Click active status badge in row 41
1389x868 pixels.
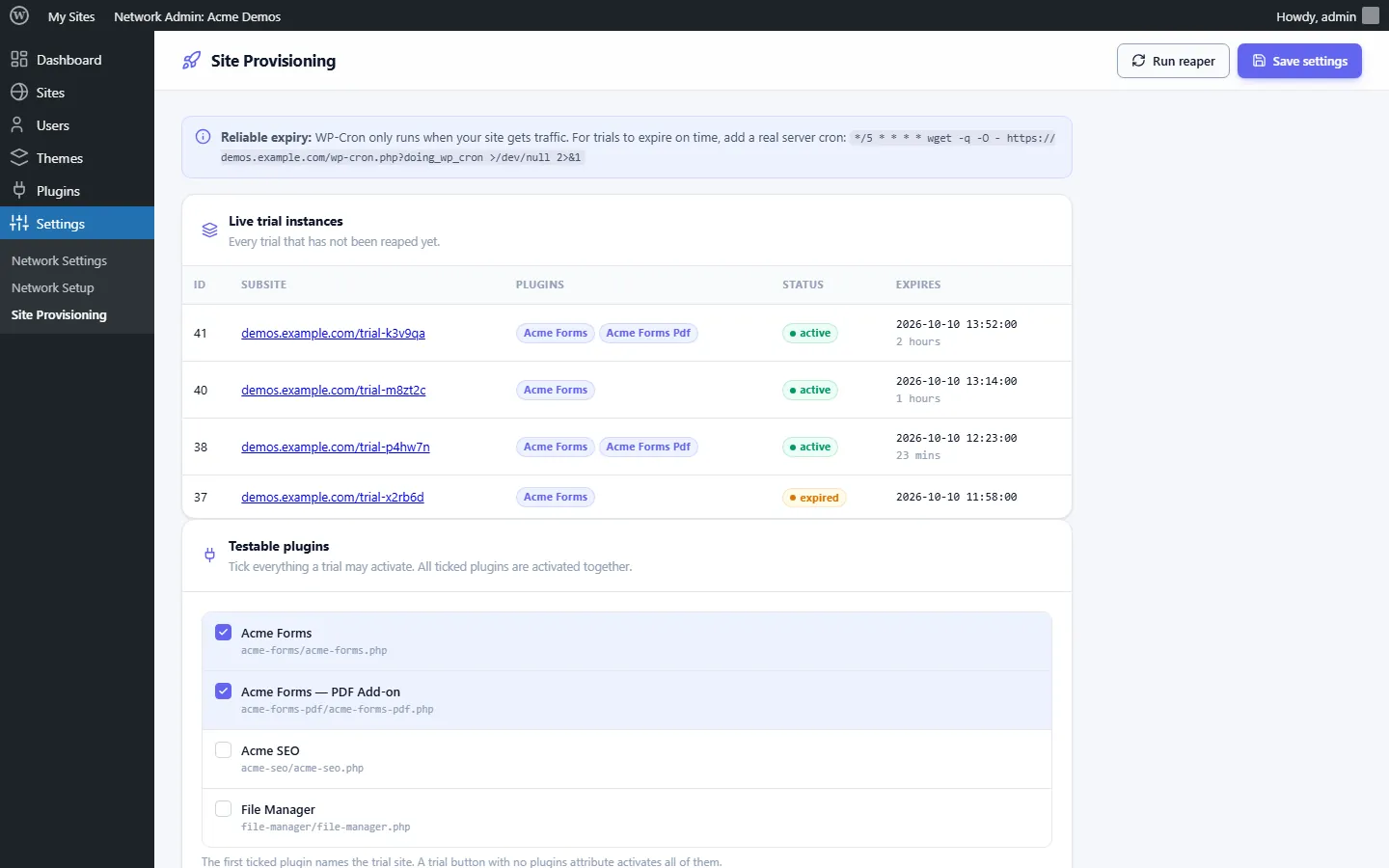click(810, 333)
